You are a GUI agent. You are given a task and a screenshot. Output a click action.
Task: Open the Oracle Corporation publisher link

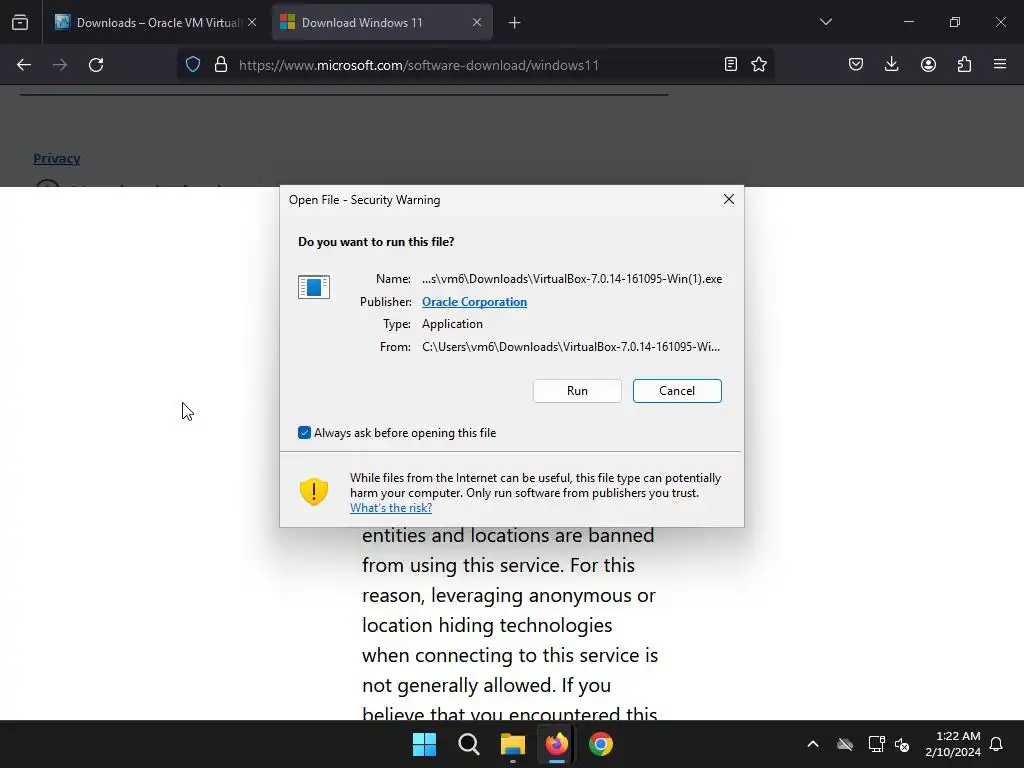474,302
